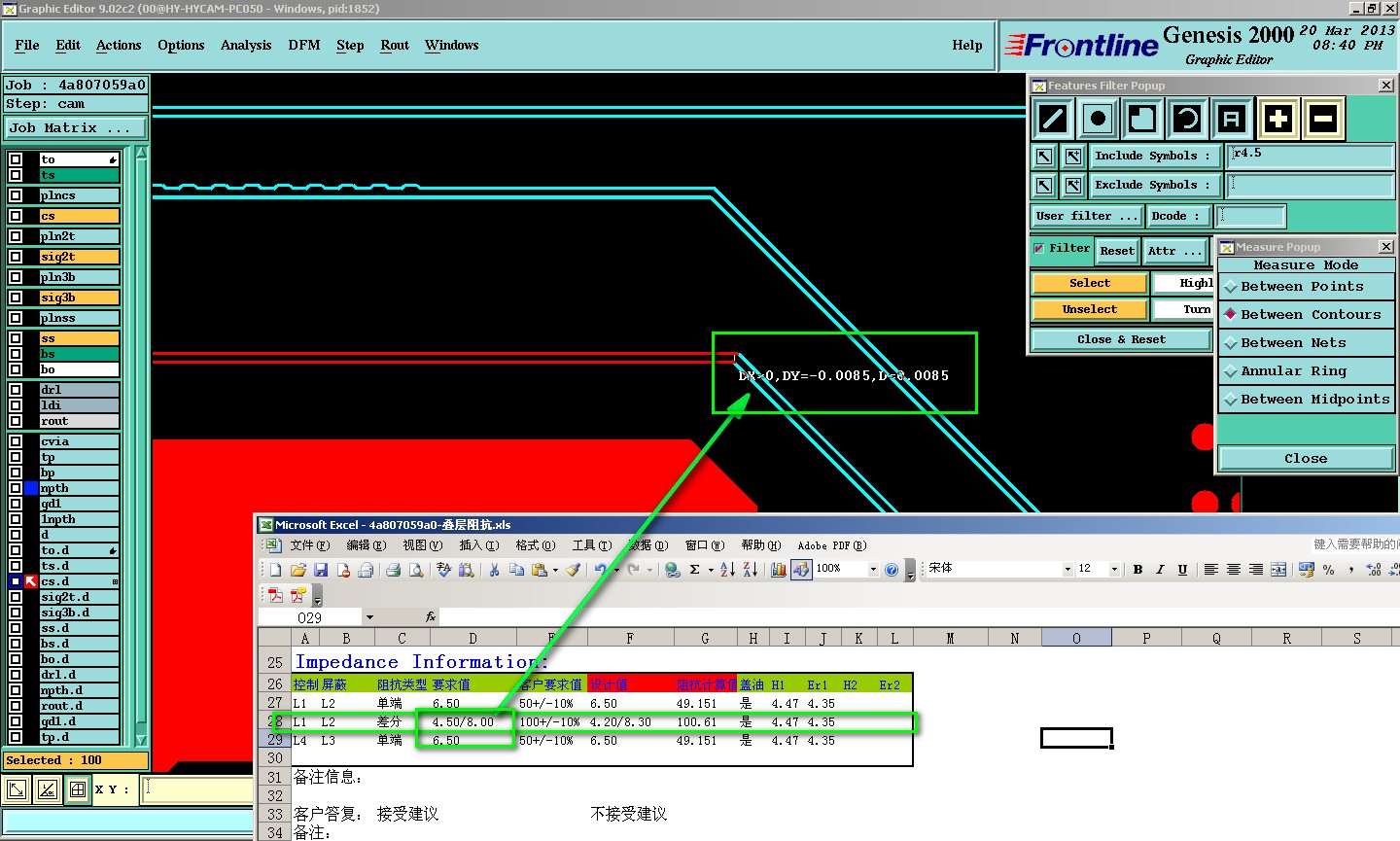Click Excel Chart Wizard icon
1400x841 pixels.
point(778,570)
